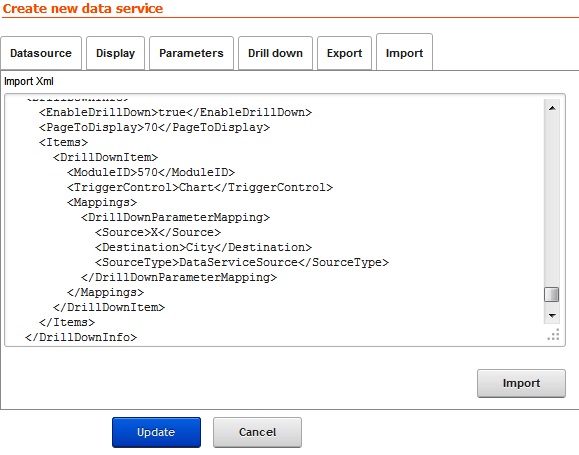Click the closing Mappings tag line

(105, 292)
